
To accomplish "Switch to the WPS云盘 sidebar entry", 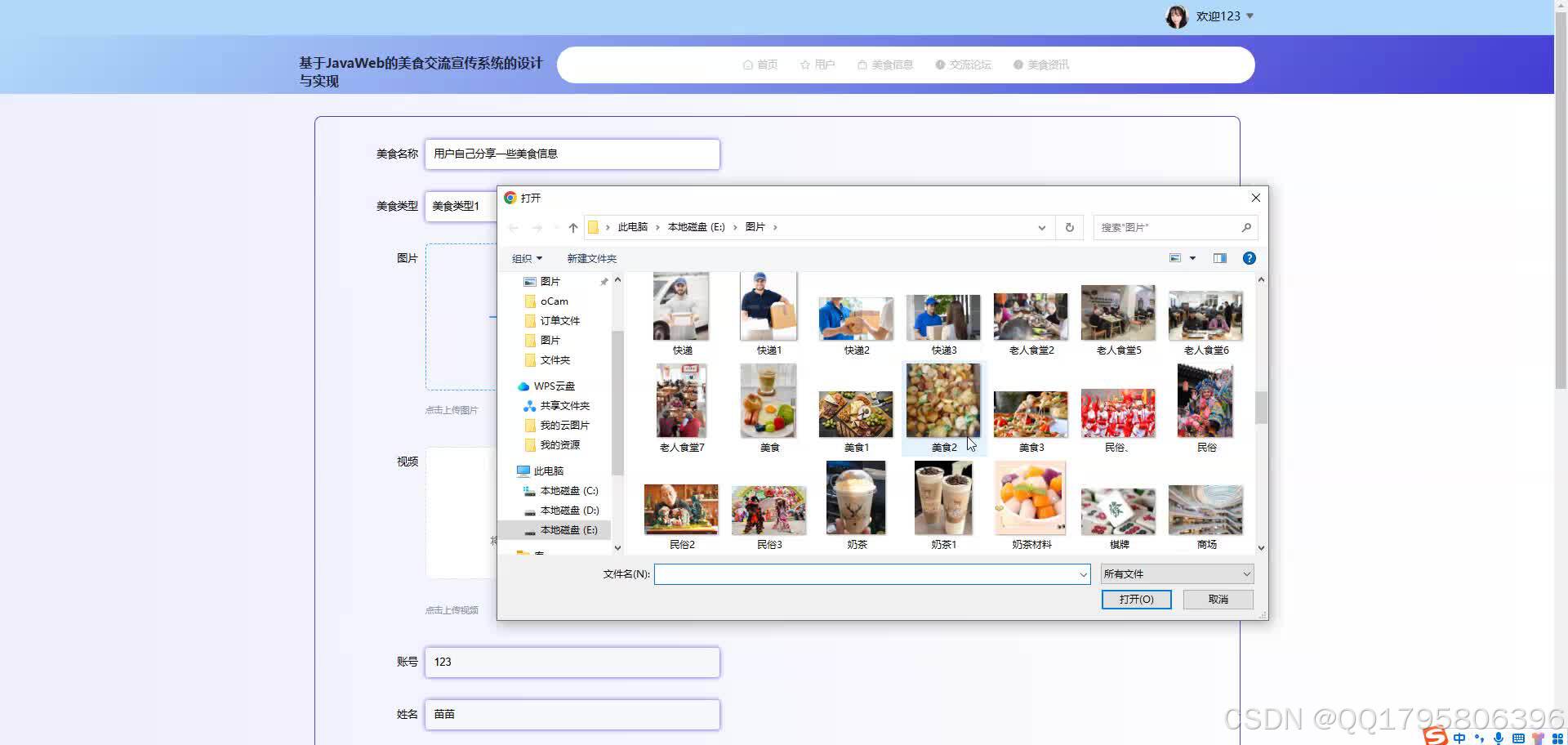I will (x=554, y=386).
